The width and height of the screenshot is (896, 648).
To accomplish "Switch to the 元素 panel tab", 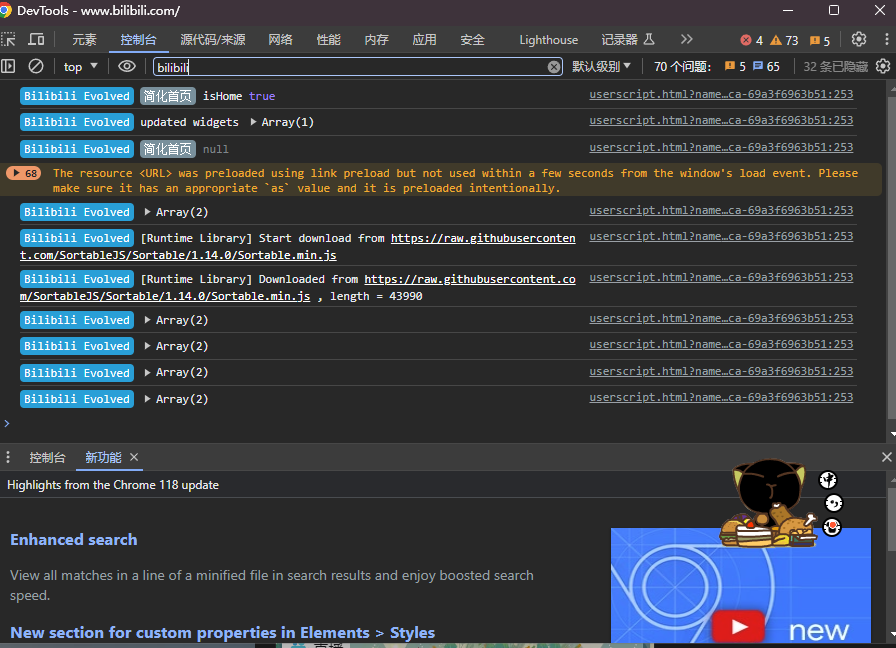I will click(83, 39).
